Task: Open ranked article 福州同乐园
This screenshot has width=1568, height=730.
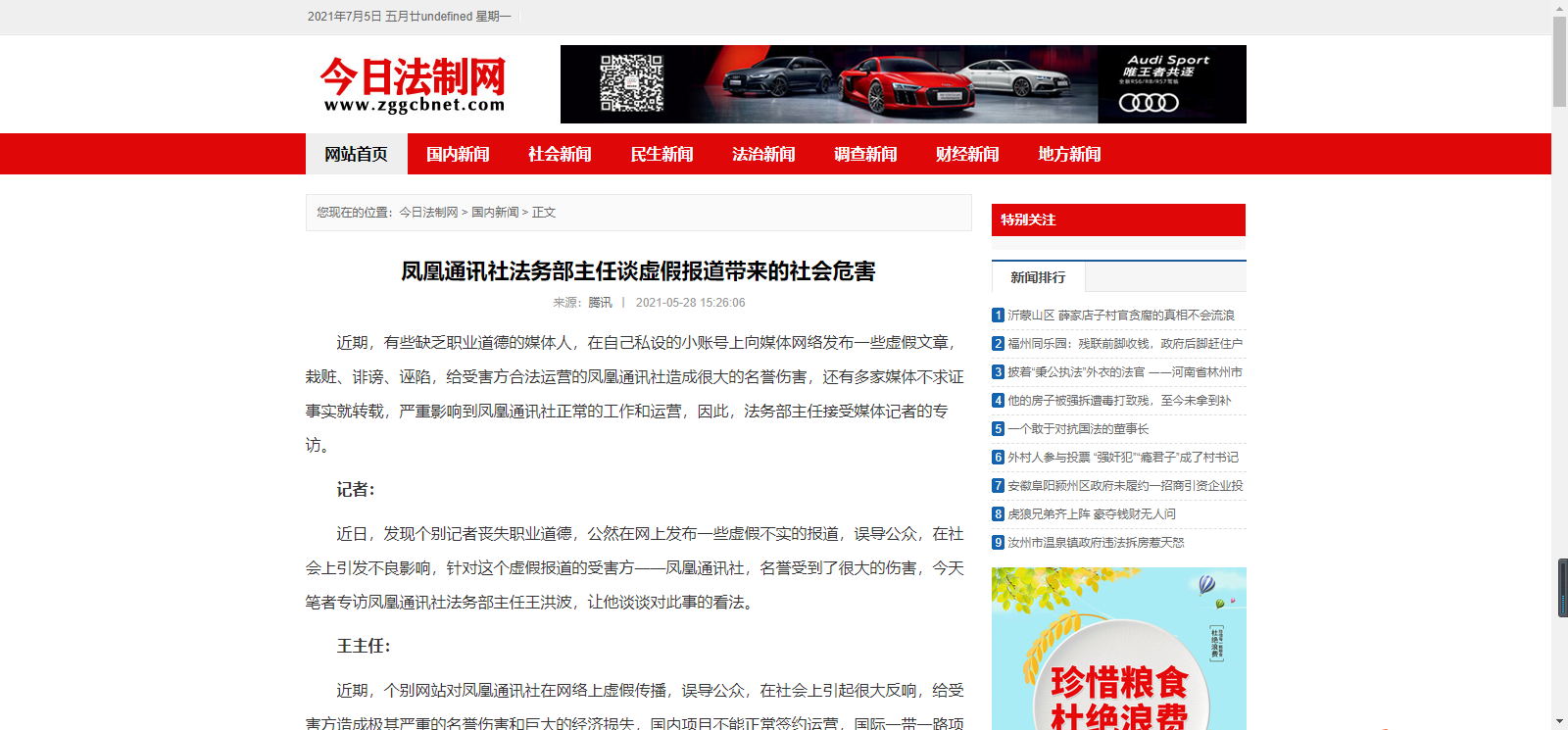Action: (1125, 343)
